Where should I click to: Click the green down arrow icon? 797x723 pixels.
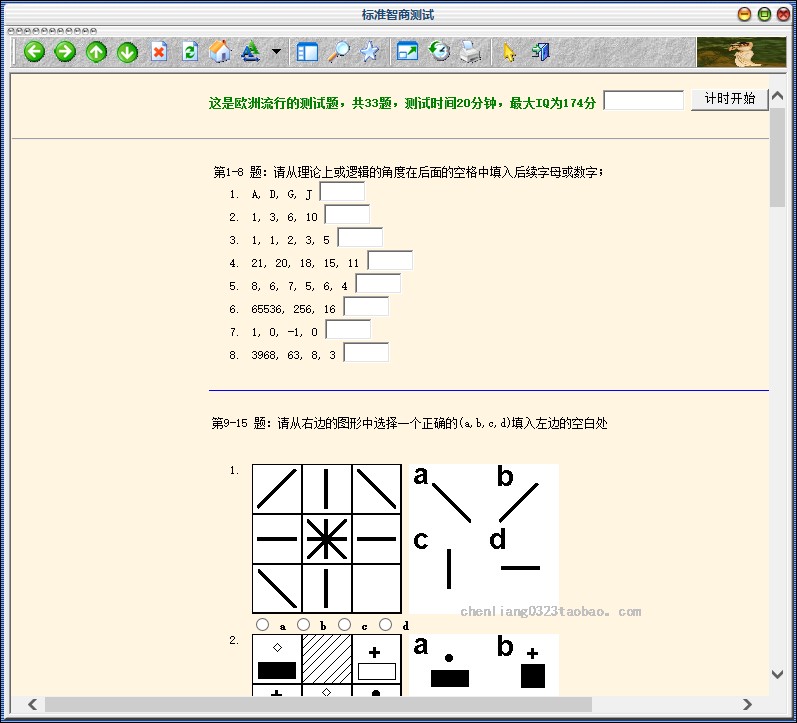[127, 52]
